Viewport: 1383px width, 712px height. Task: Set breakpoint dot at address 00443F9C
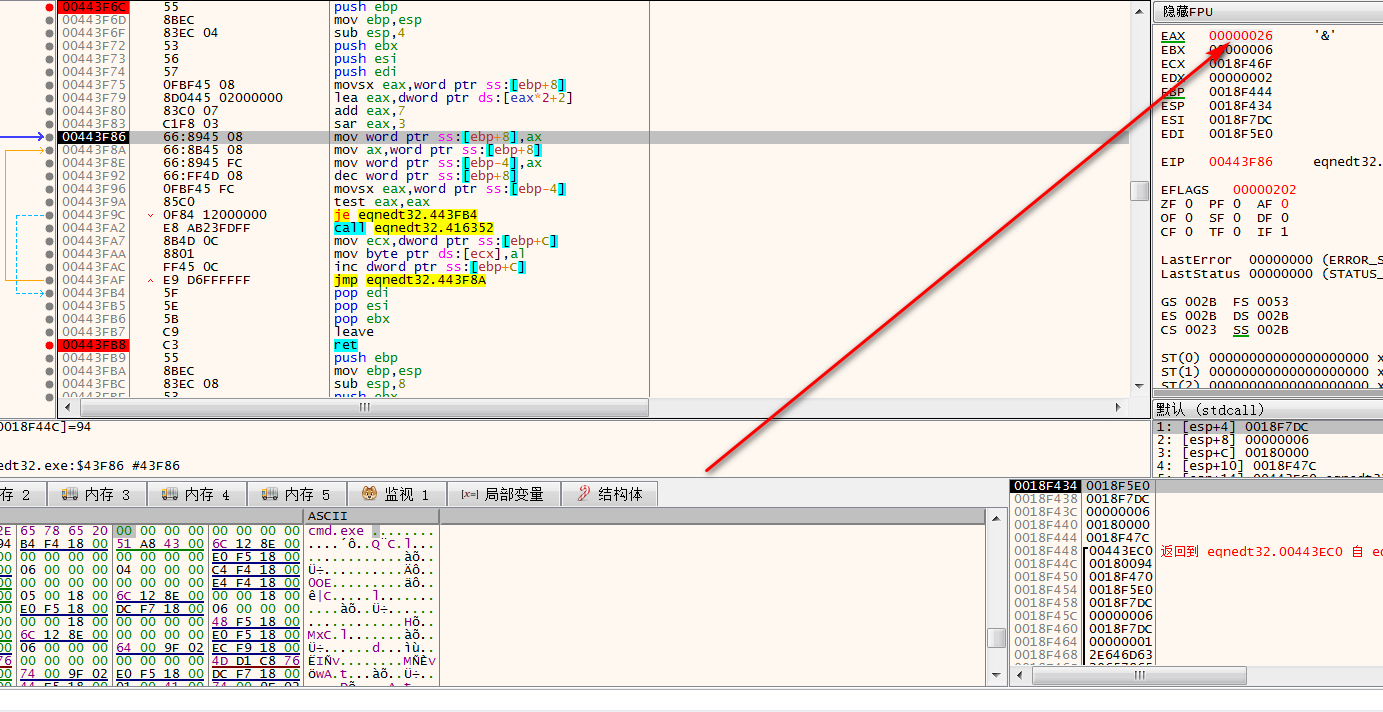pos(50,215)
